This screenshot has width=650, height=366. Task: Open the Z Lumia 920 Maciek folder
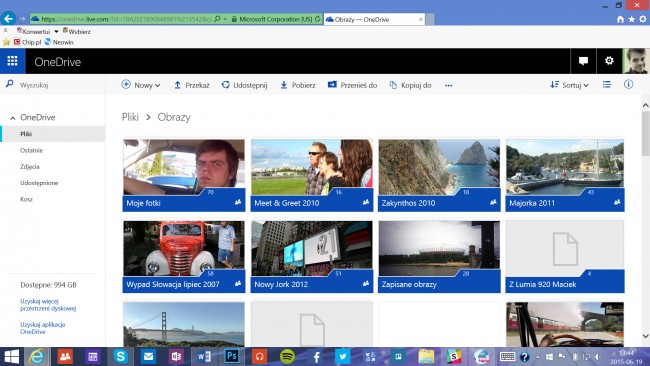click(565, 257)
